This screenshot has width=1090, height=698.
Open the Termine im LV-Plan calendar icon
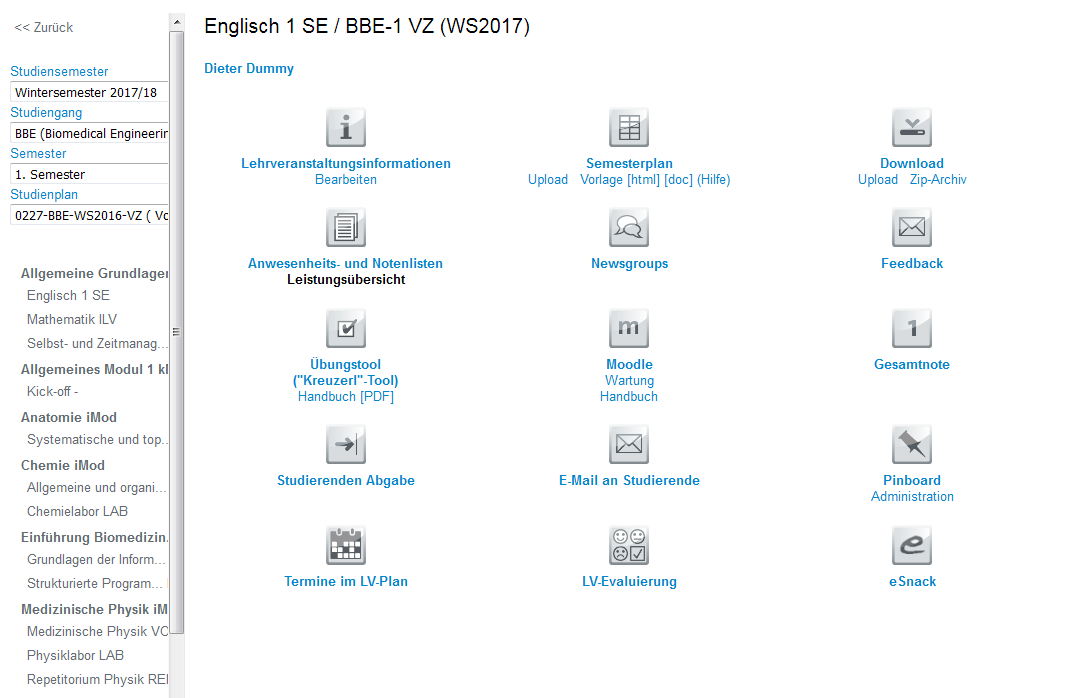click(x=345, y=546)
